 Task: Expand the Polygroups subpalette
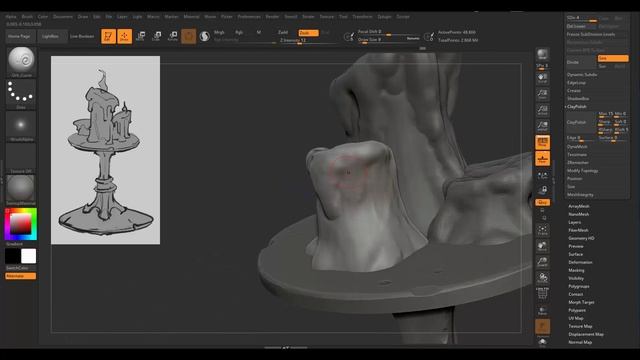coord(579,287)
